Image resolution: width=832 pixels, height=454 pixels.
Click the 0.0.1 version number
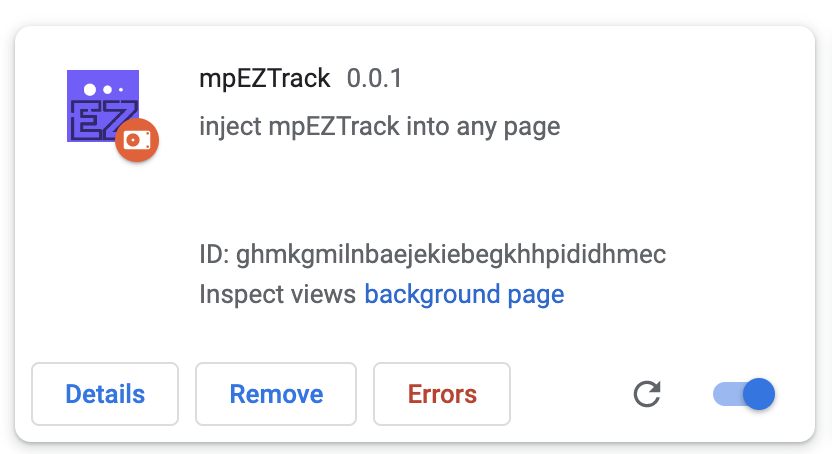[374, 78]
